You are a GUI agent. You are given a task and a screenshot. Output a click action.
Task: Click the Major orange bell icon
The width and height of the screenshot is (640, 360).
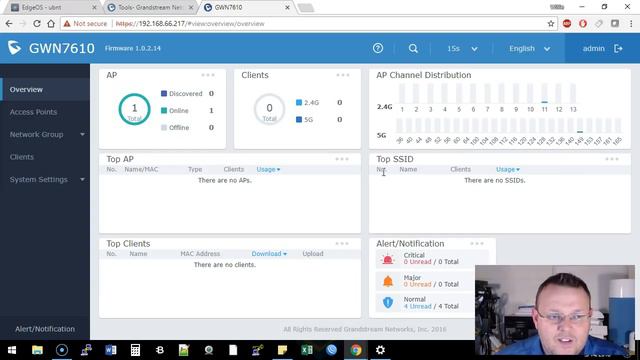[x=388, y=281]
